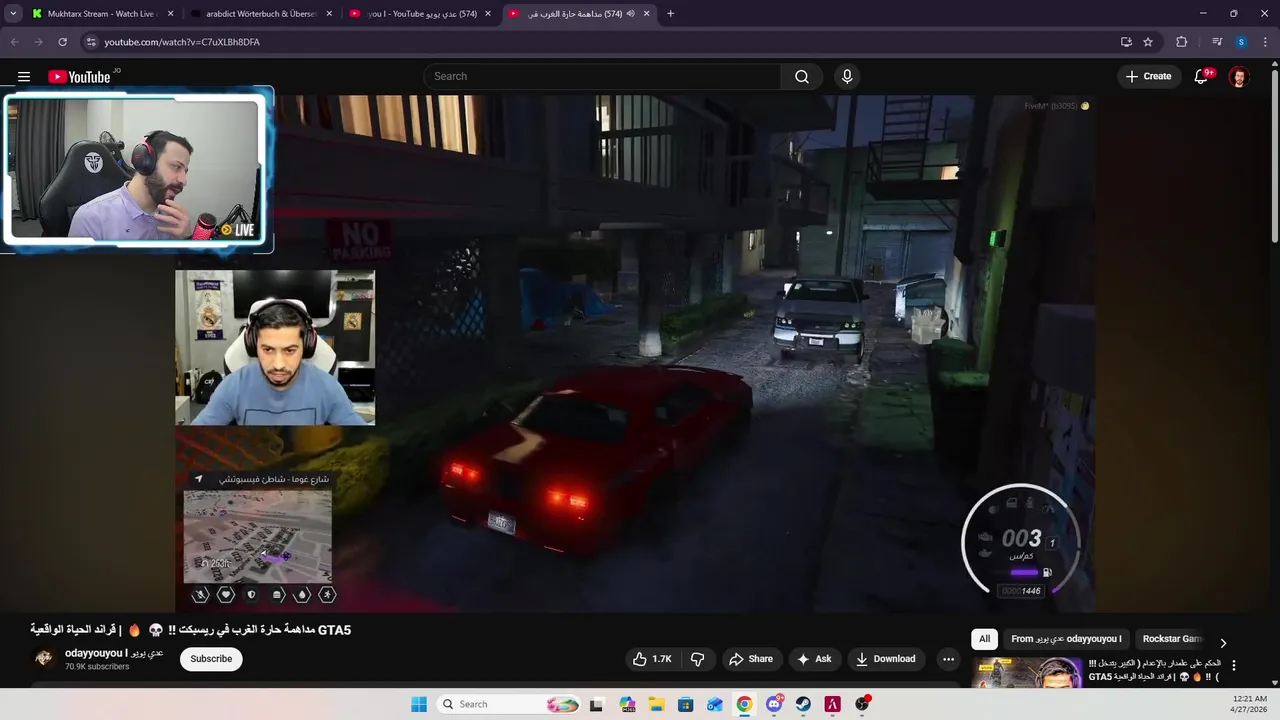Open more actions three-dot menu
1280x720 pixels.
(948, 659)
